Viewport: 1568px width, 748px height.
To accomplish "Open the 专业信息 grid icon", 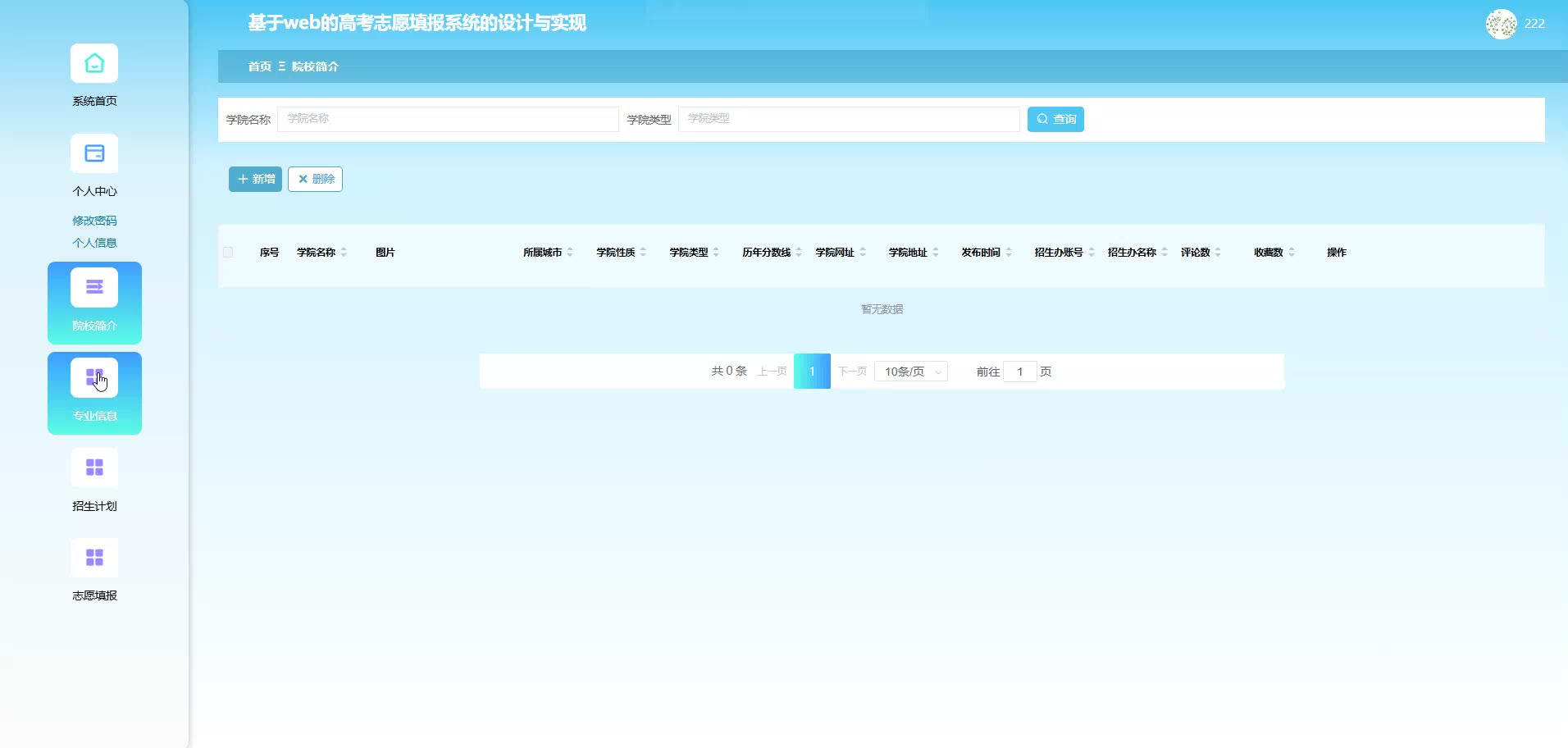I will click(94, 378).
